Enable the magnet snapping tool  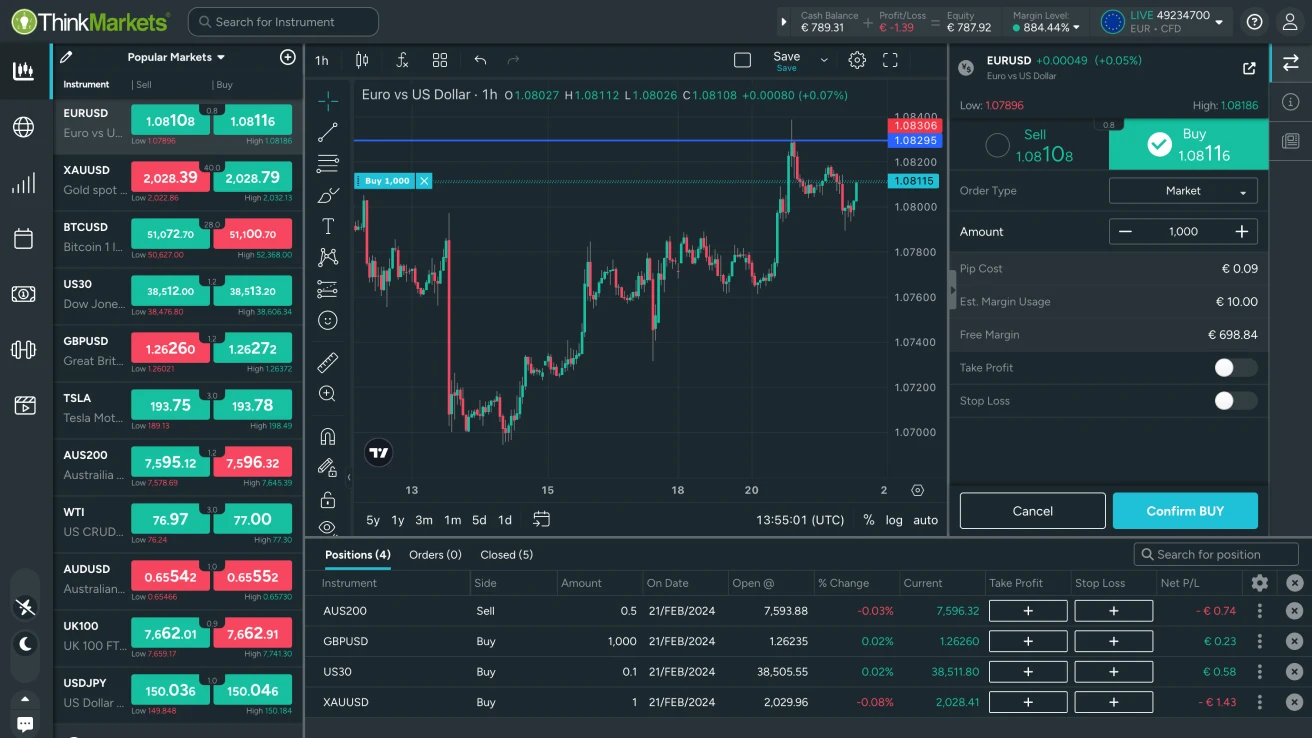326,435
